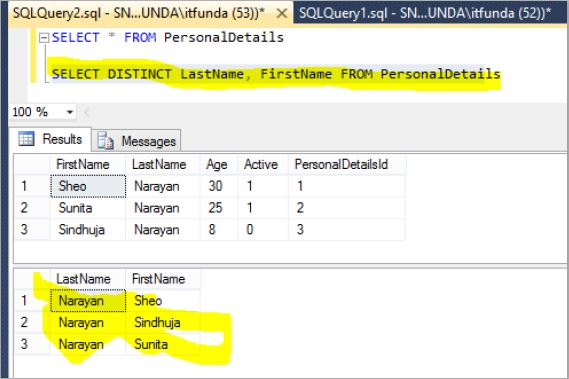Screen dimensions: 569x379
Task: Click Narayan cell beside Sunita in DISTINCT results
Action: [88, 344]
